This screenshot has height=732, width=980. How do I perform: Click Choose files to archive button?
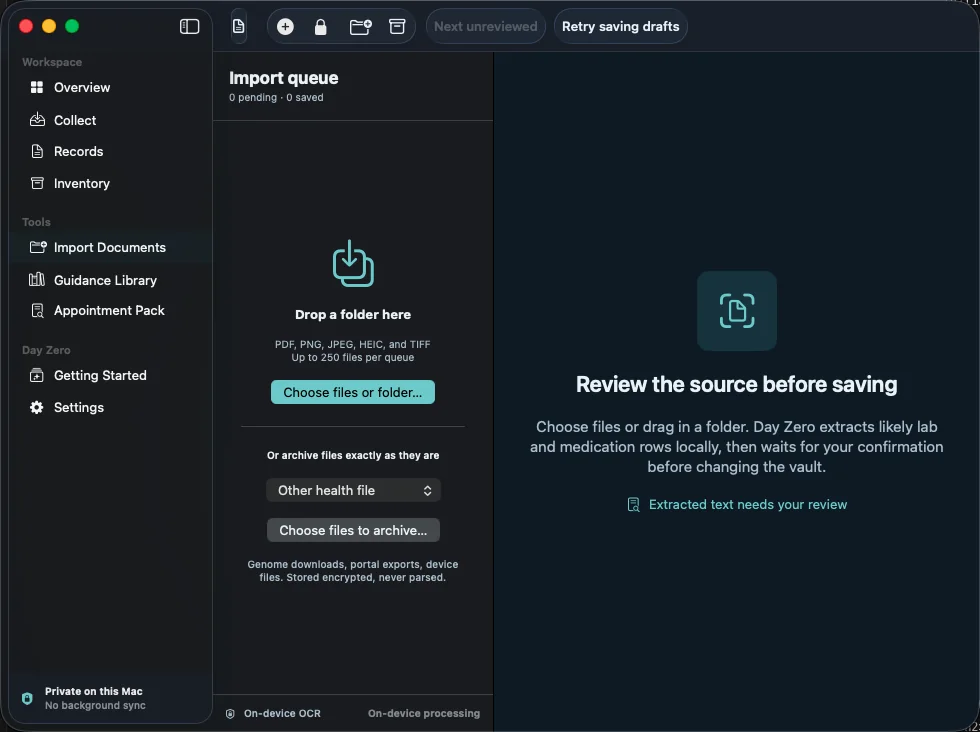click(353, 530)
